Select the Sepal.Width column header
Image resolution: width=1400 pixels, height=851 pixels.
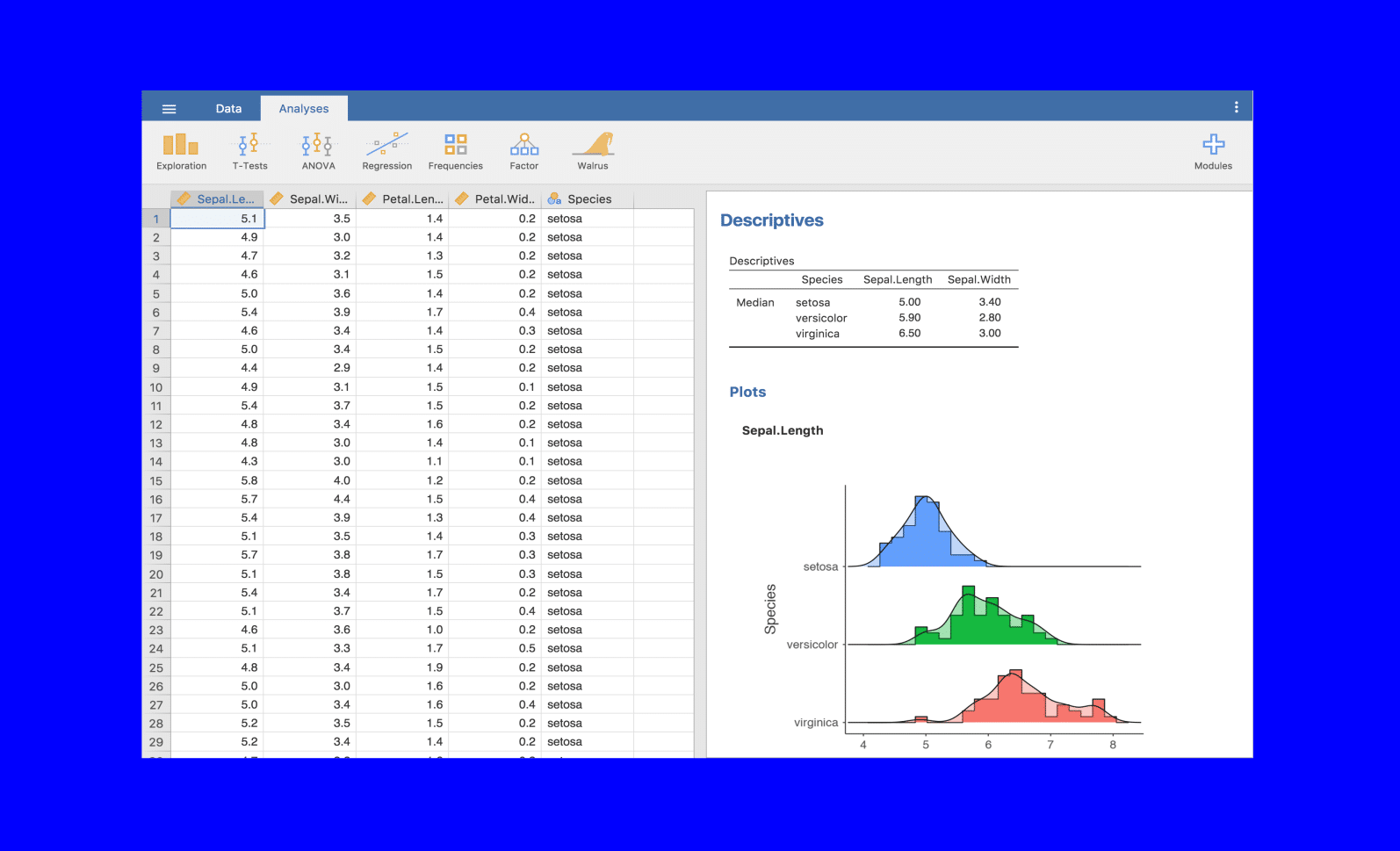click(310, 199)
